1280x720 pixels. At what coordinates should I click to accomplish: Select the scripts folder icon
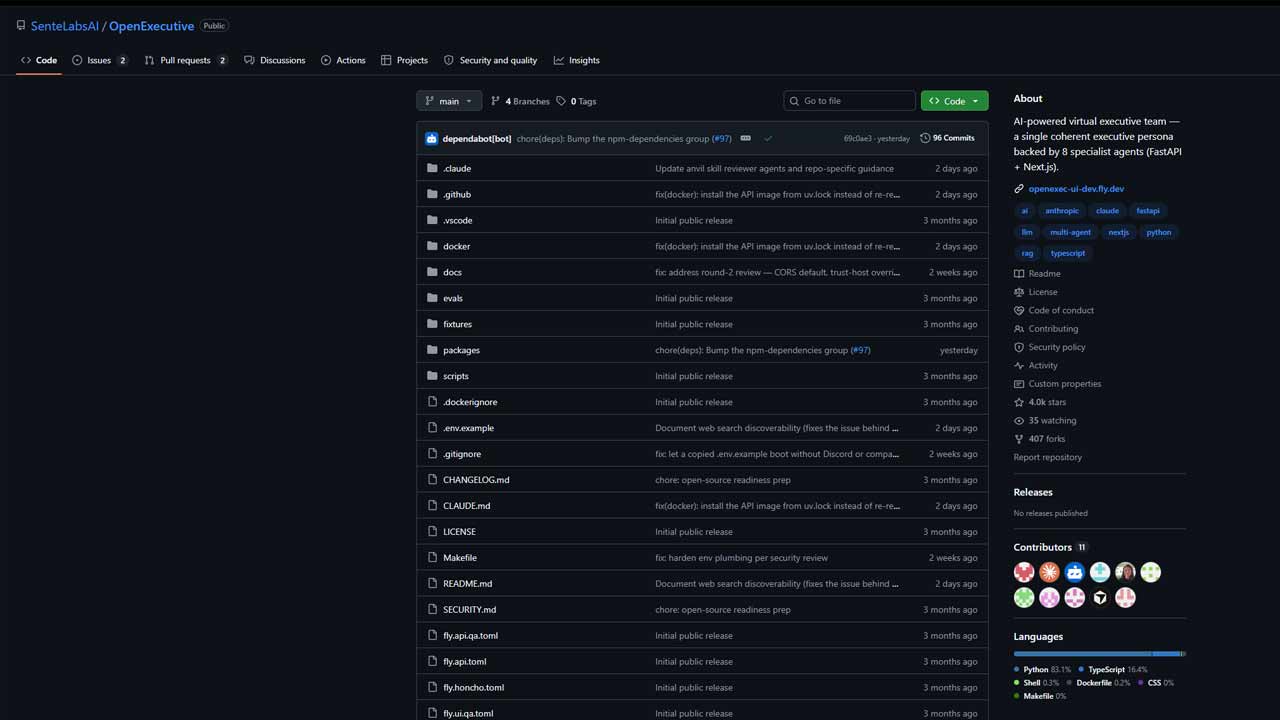[x=432, y=376]
